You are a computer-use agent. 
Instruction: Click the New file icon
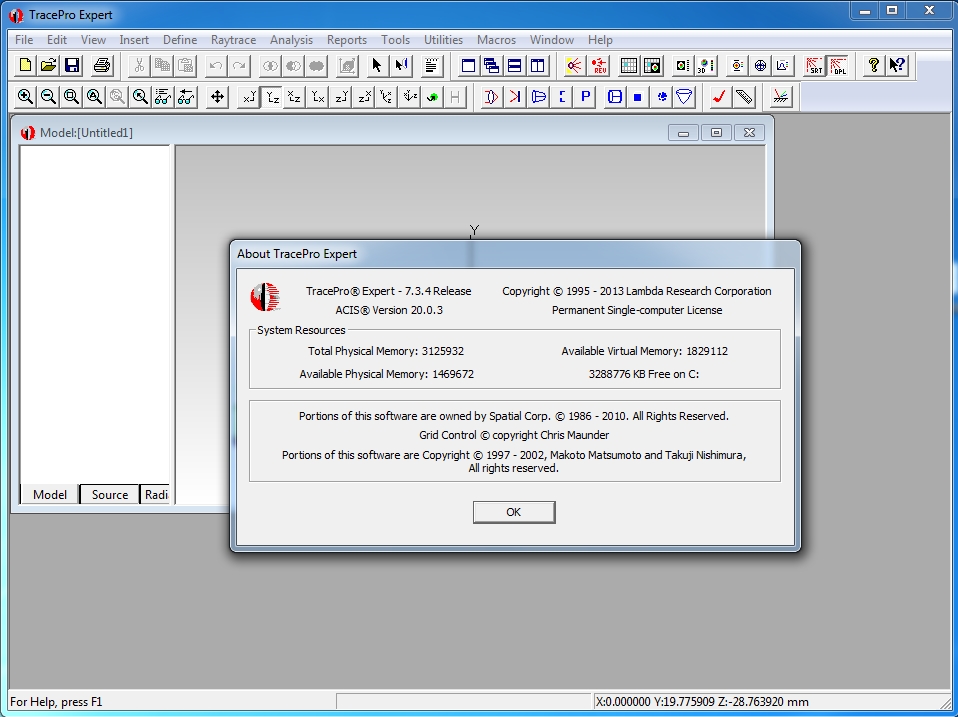pos(26,65)
